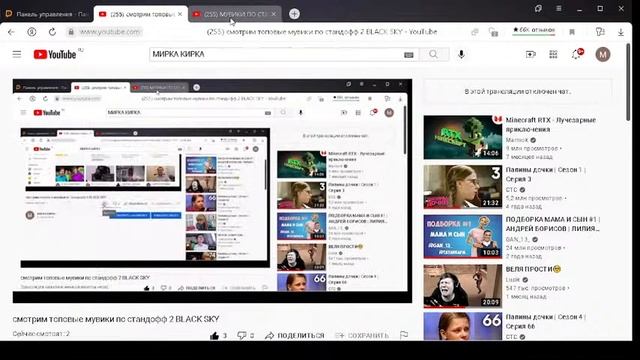Open the browser hamburger menu in title bar
The height and width of the screenshot is (360, 640).
click(558, 8)
